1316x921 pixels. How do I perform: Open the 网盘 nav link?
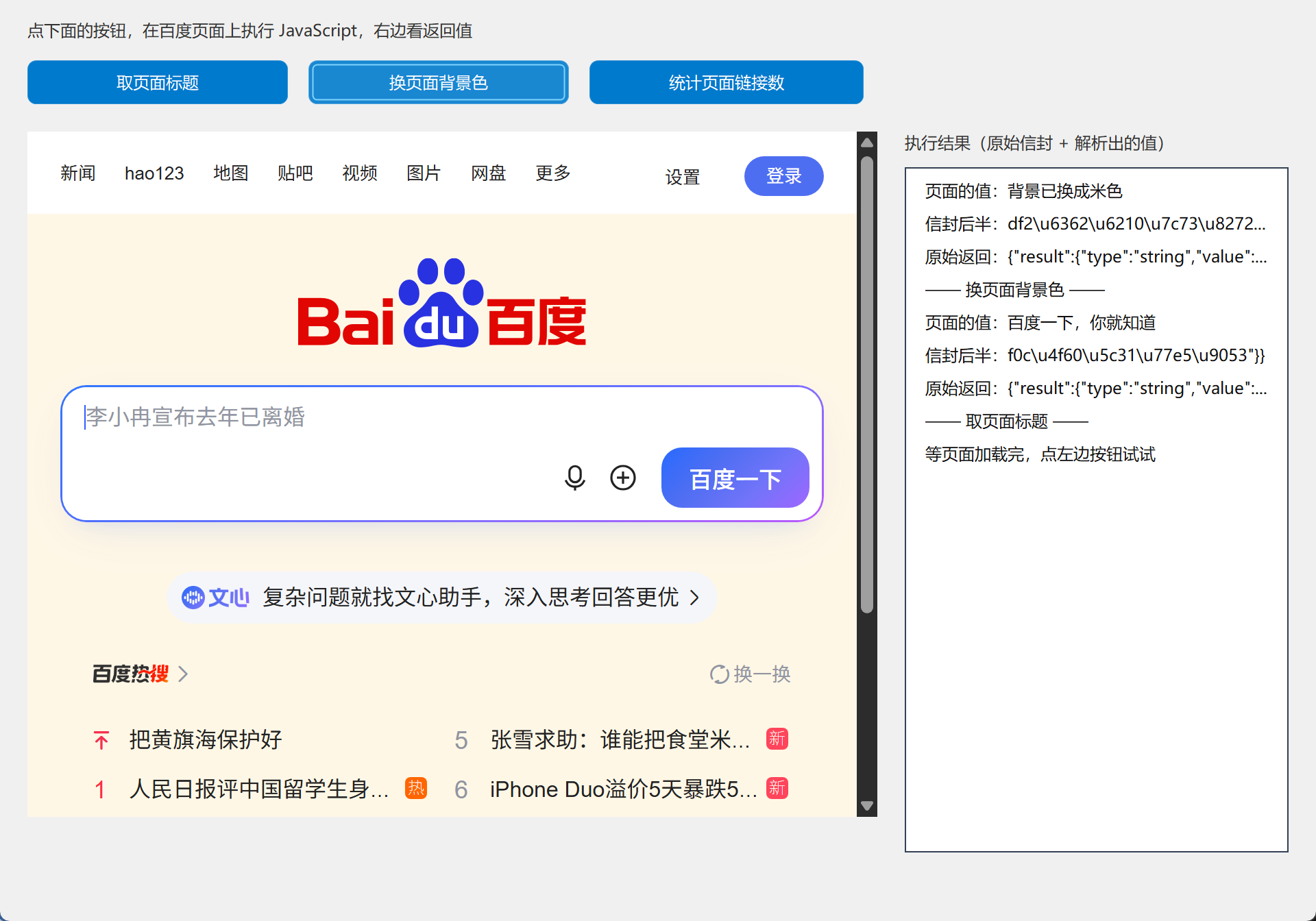tap(489, 173)
